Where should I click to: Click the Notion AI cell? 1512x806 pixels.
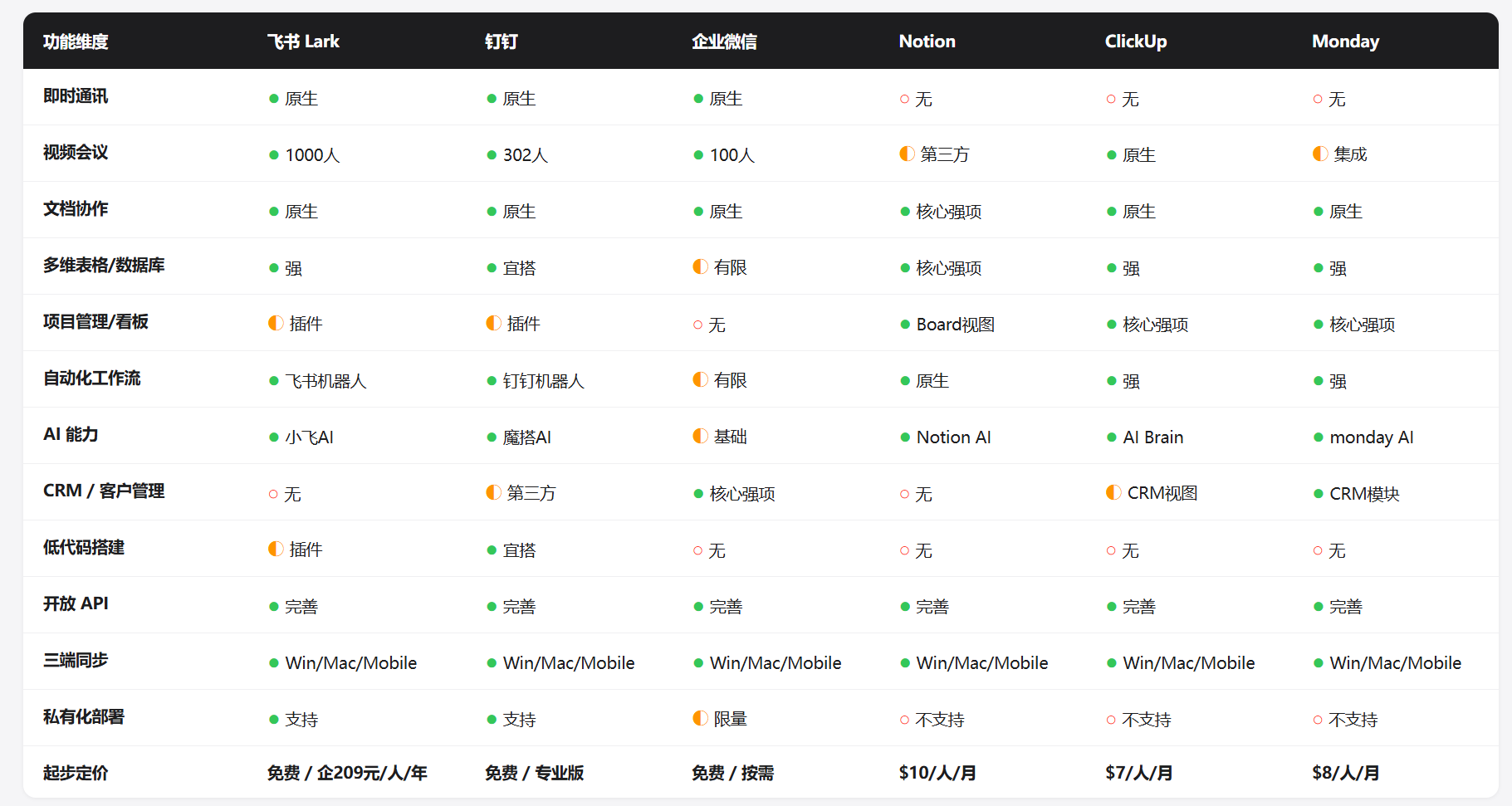946,437
